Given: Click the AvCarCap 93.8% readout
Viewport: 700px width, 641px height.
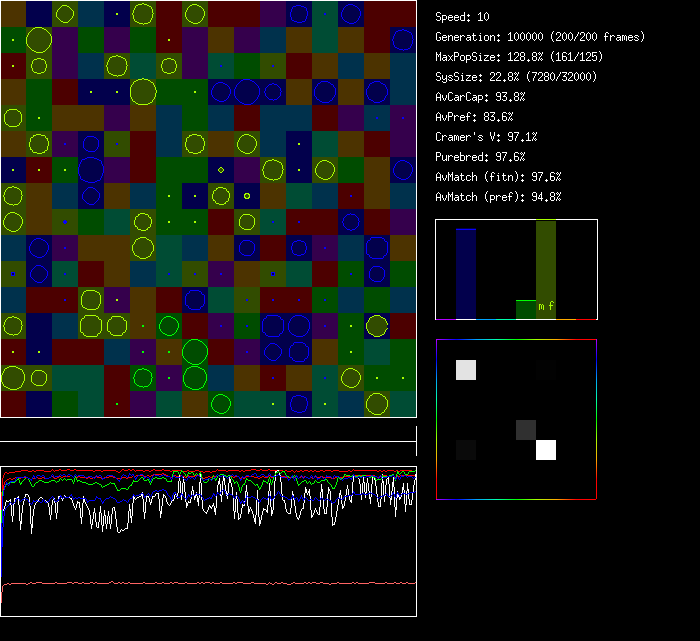Looking at the screenshot, I should [x=480, y=97].
